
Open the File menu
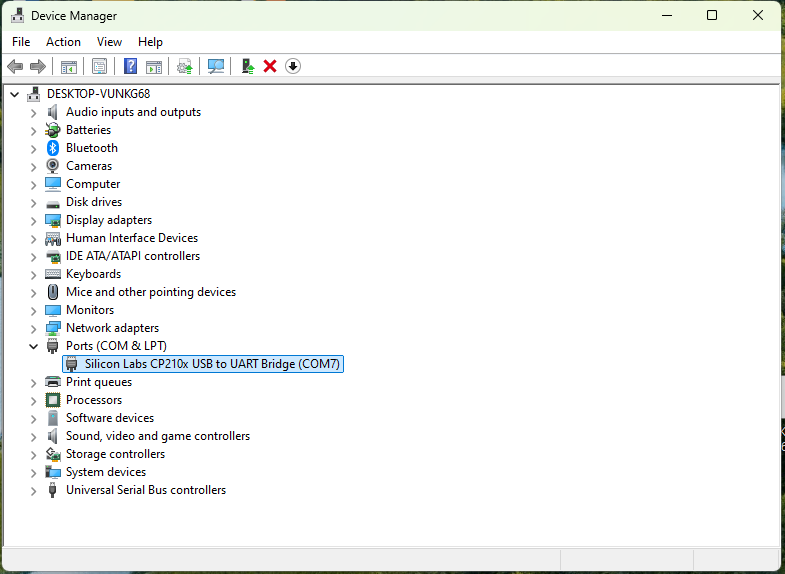[21, 42]
